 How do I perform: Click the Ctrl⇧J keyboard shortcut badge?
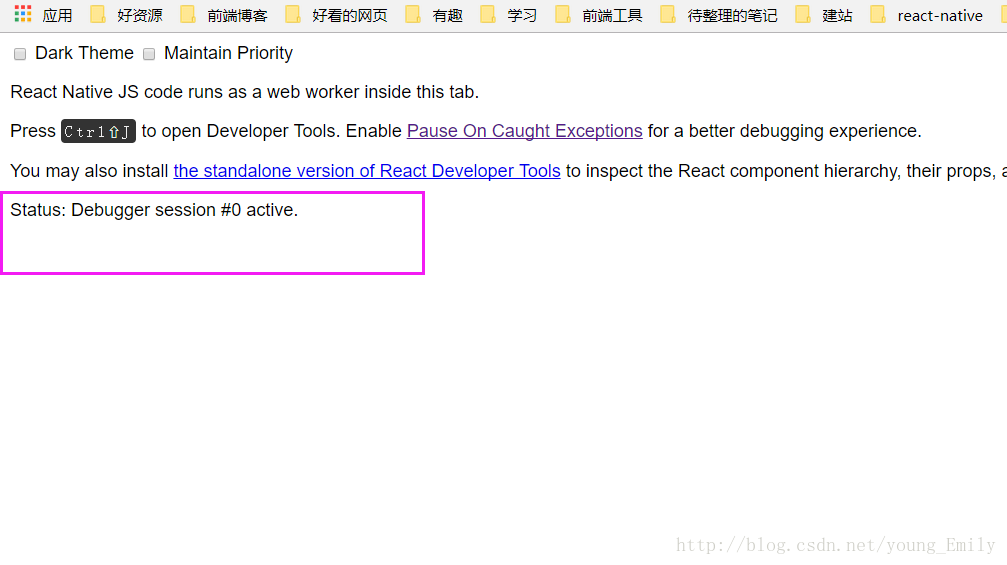[98, 131]
